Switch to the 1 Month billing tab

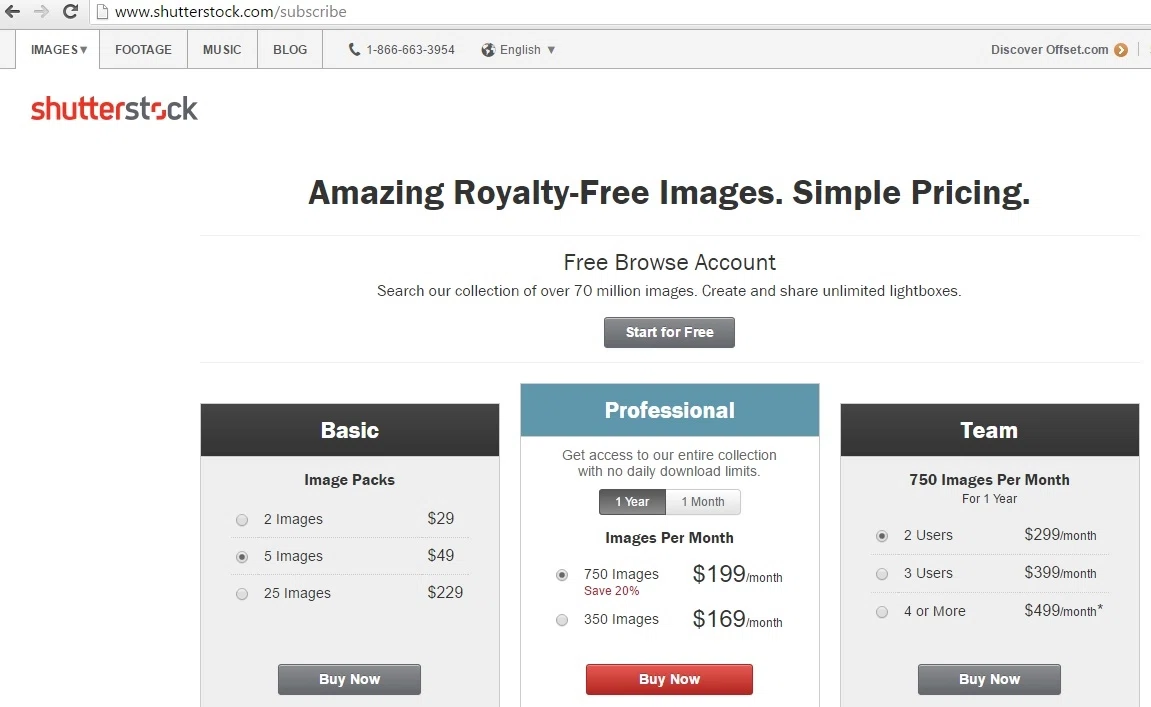[702, 501]
